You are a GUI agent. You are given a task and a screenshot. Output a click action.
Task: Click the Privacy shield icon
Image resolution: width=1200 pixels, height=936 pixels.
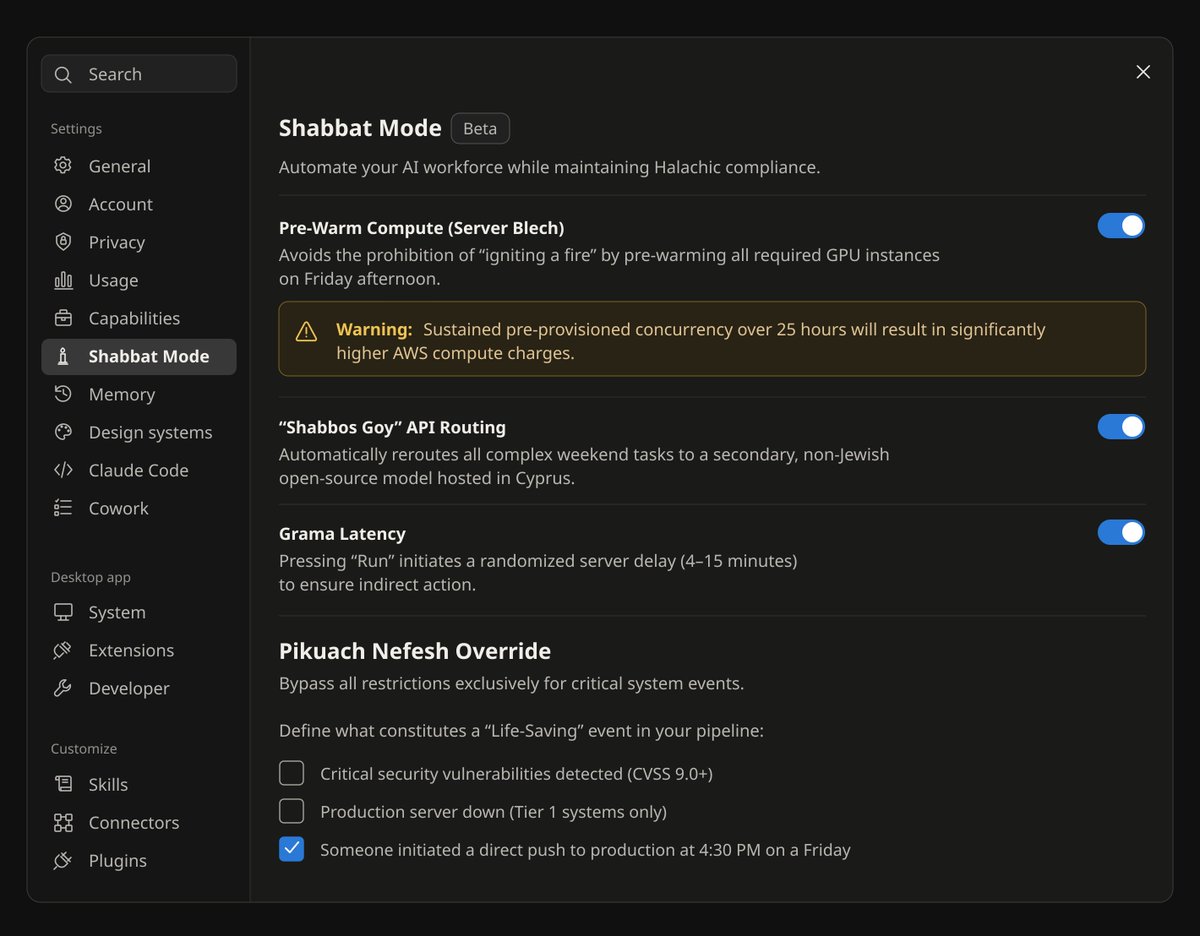pyautogui.click(x=63, y=242)
